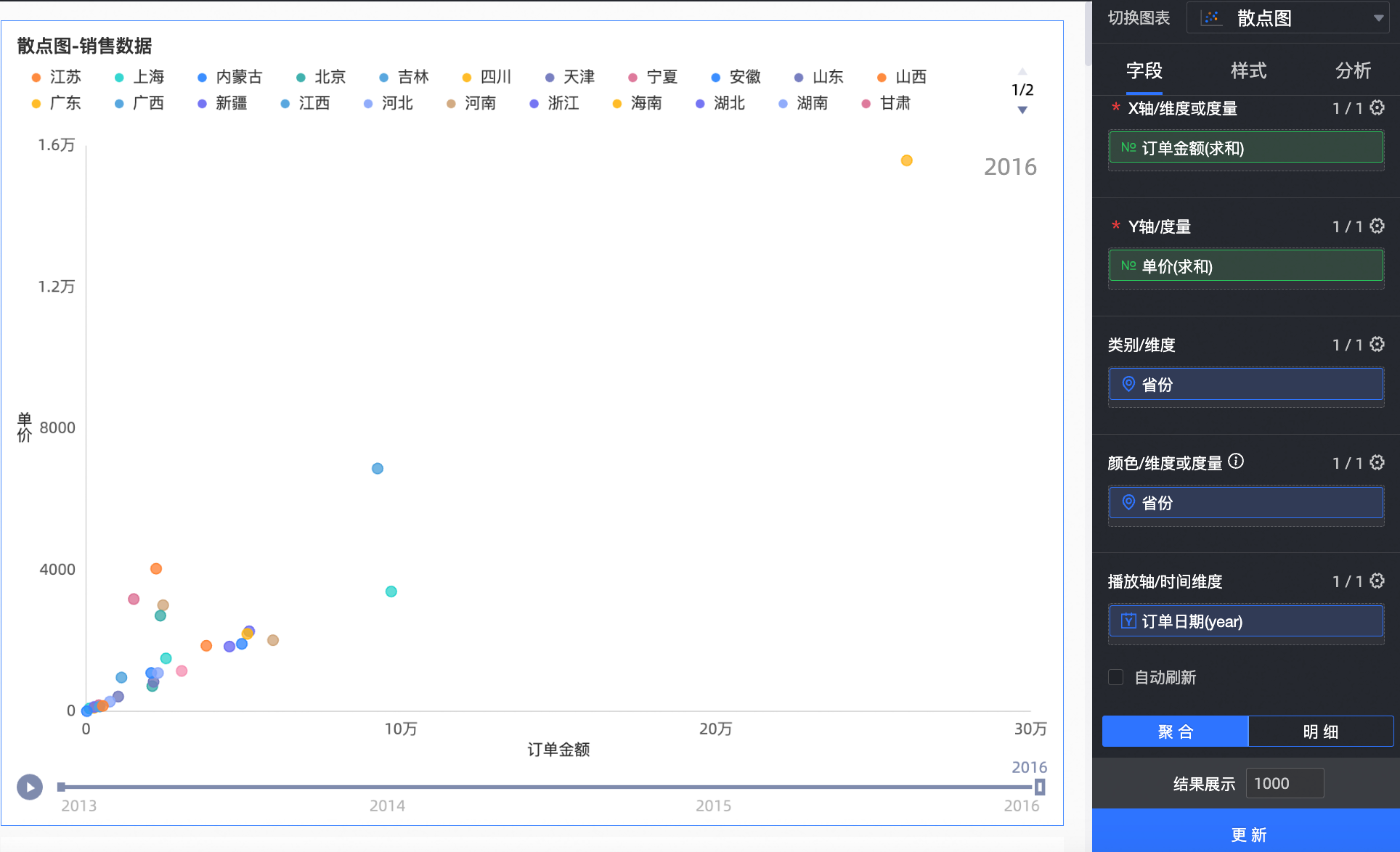Toggle the 上海 legend item
The height and width of the screenshot is (852, 1400).
139,77
